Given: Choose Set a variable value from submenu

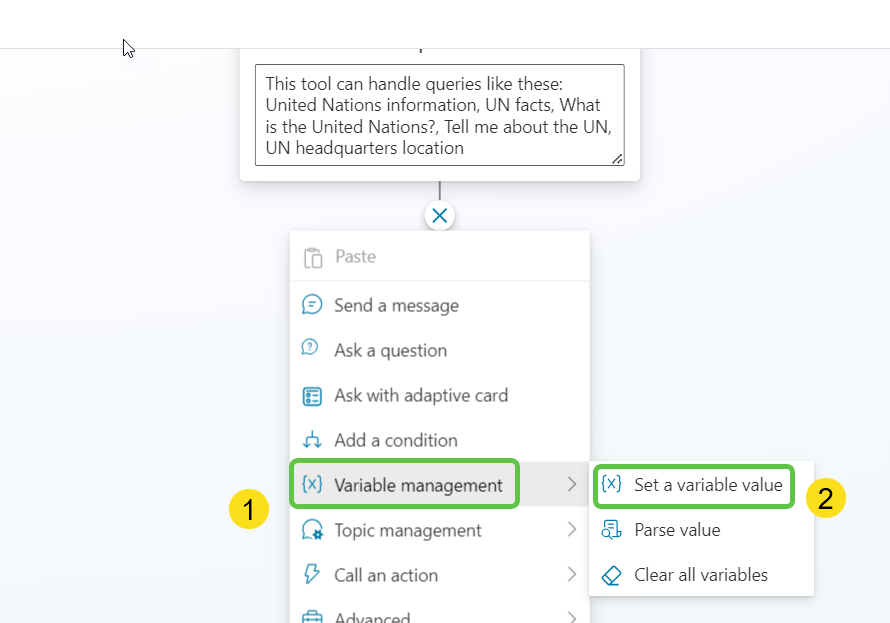Looking at the screenshot, I should (709, 485).
